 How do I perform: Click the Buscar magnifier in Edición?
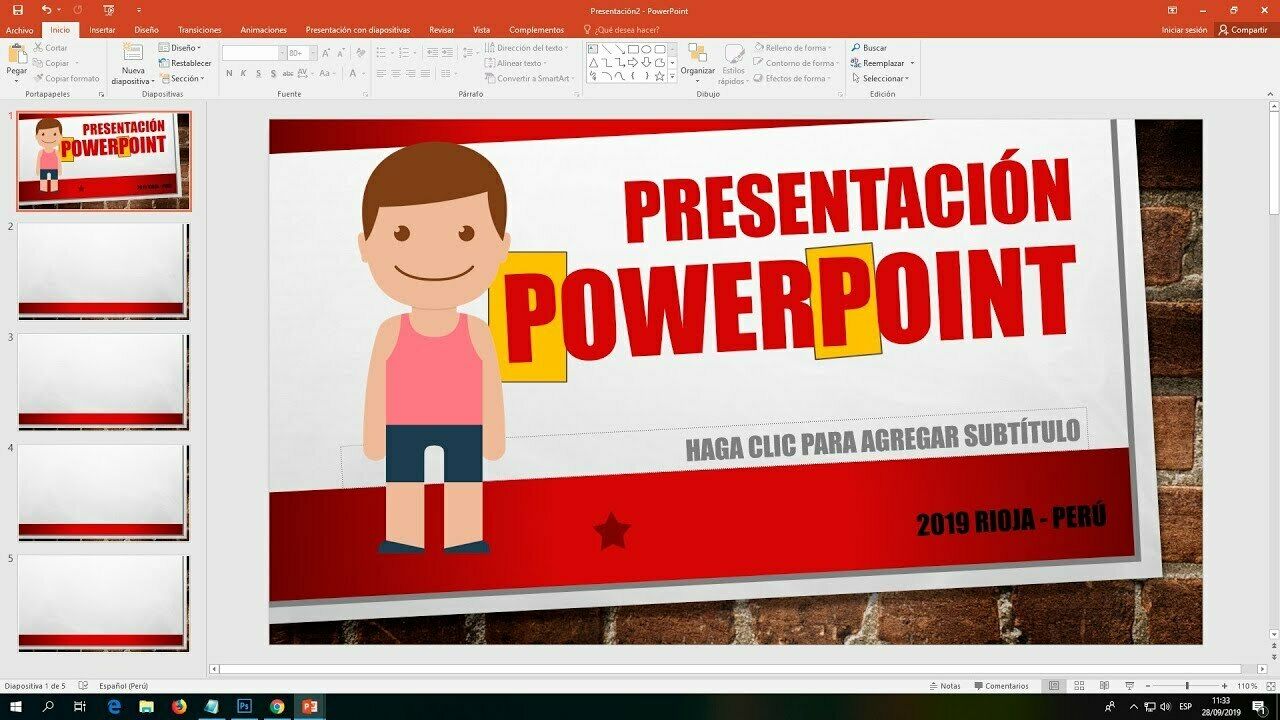pyautogui.click(x=856, y=48)
